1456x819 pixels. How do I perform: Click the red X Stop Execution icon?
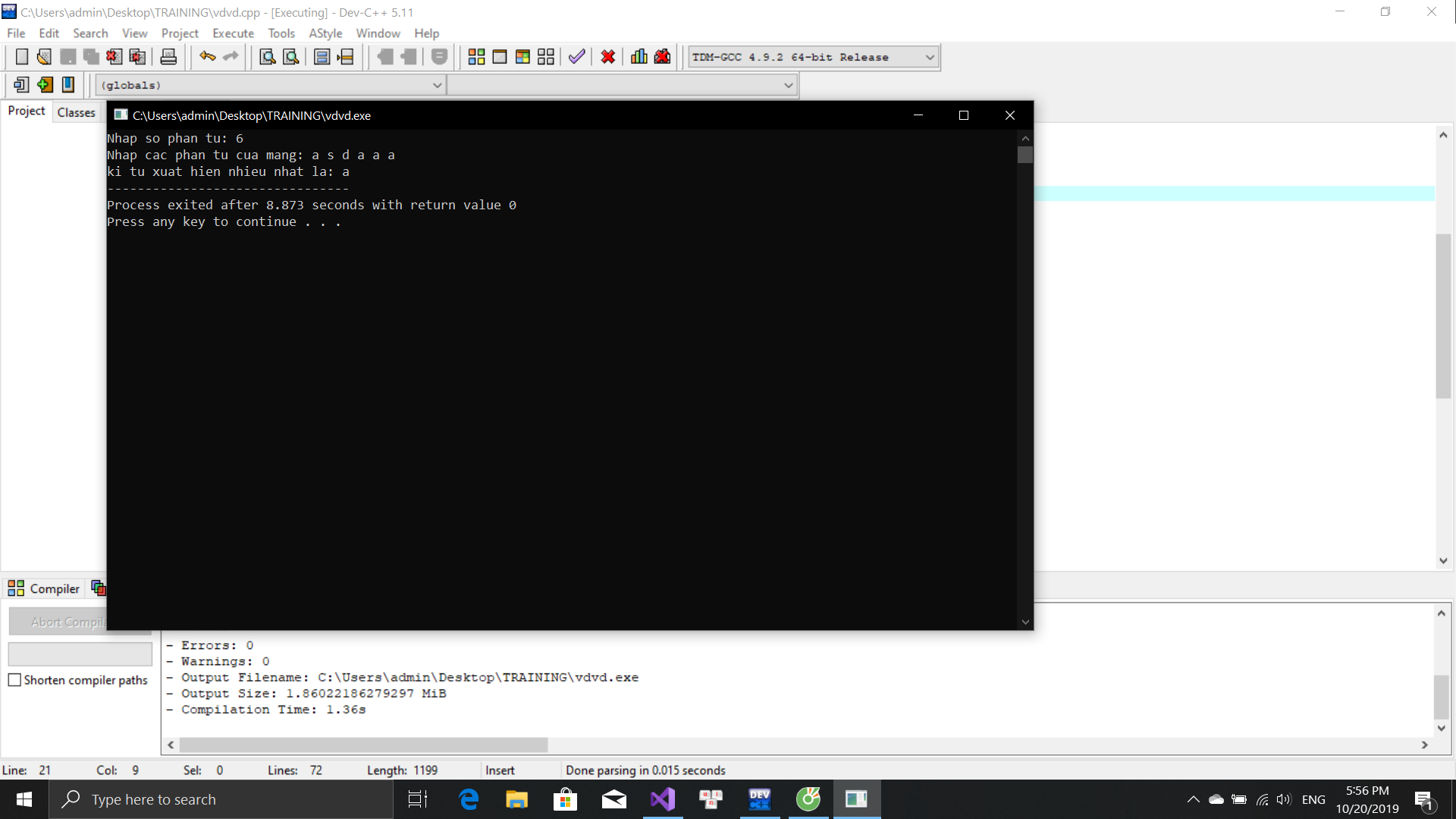607,57
